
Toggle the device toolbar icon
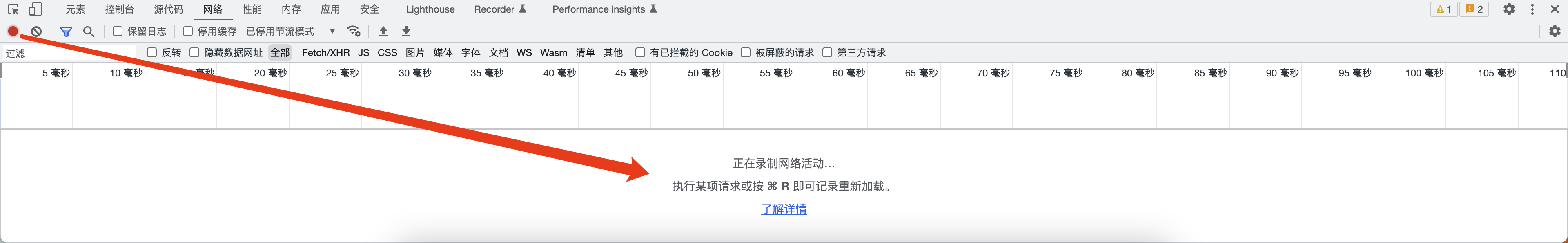[35, 9]
